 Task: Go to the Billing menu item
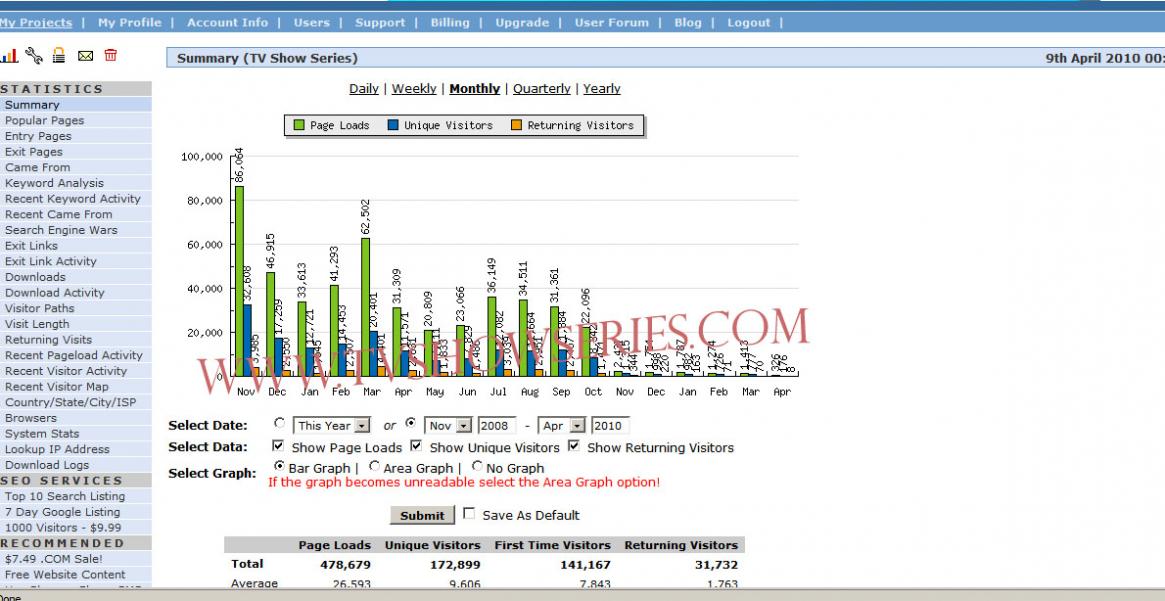click(449, 22)
